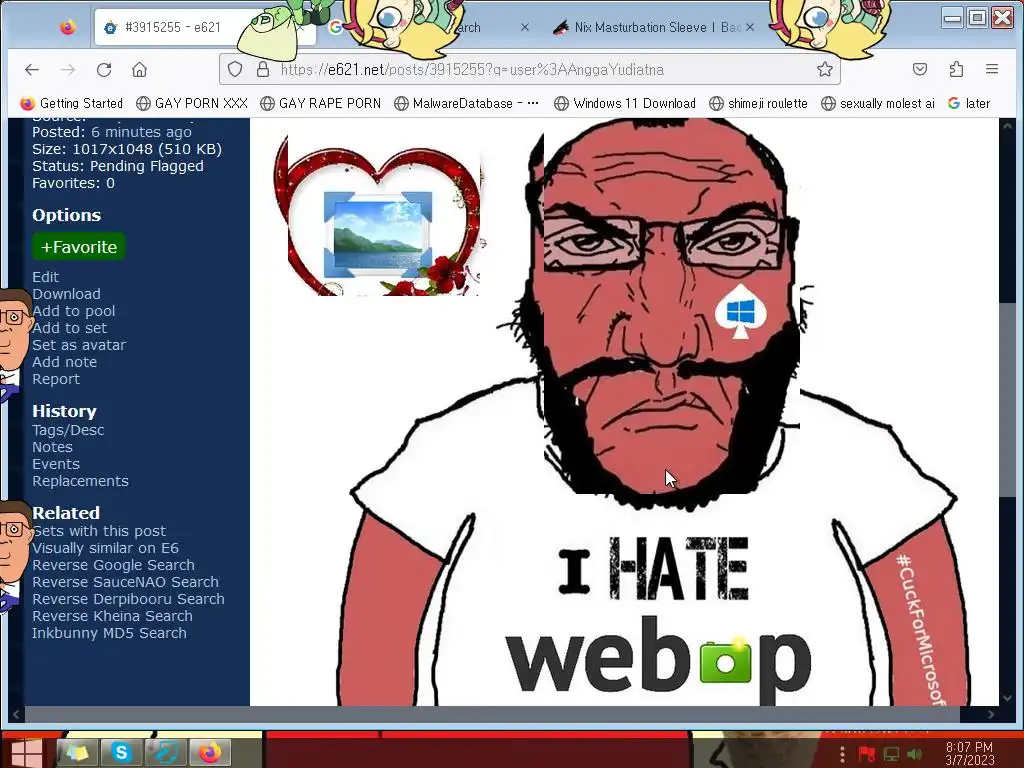View Replacements history
Screen dimensions: 1024x768
click(80, 481)
